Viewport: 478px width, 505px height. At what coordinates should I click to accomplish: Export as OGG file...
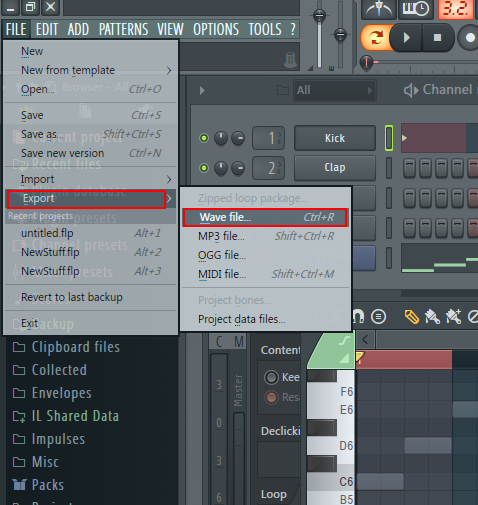click(x=265, y=255)
